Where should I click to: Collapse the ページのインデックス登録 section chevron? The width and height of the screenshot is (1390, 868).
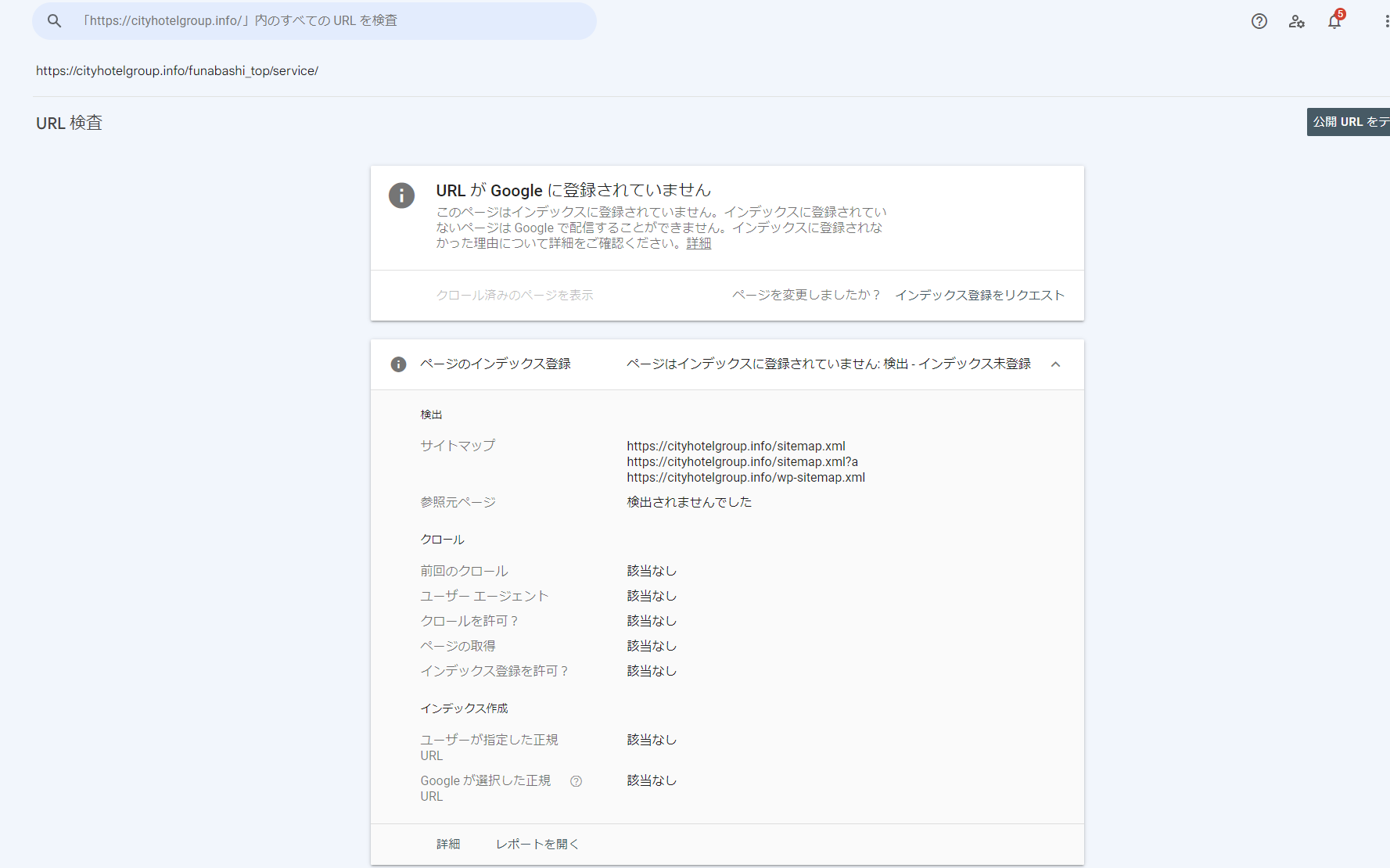[x=1055, y=364]
